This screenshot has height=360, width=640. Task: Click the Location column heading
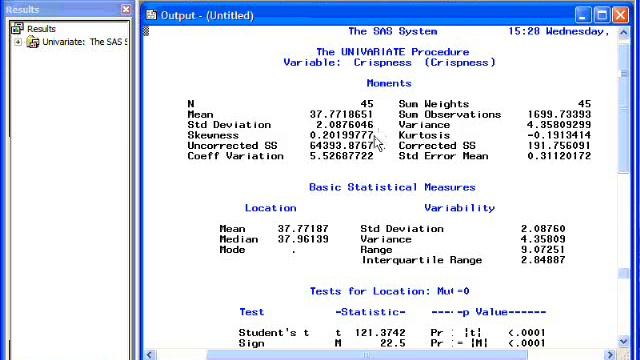pos(271,208)
